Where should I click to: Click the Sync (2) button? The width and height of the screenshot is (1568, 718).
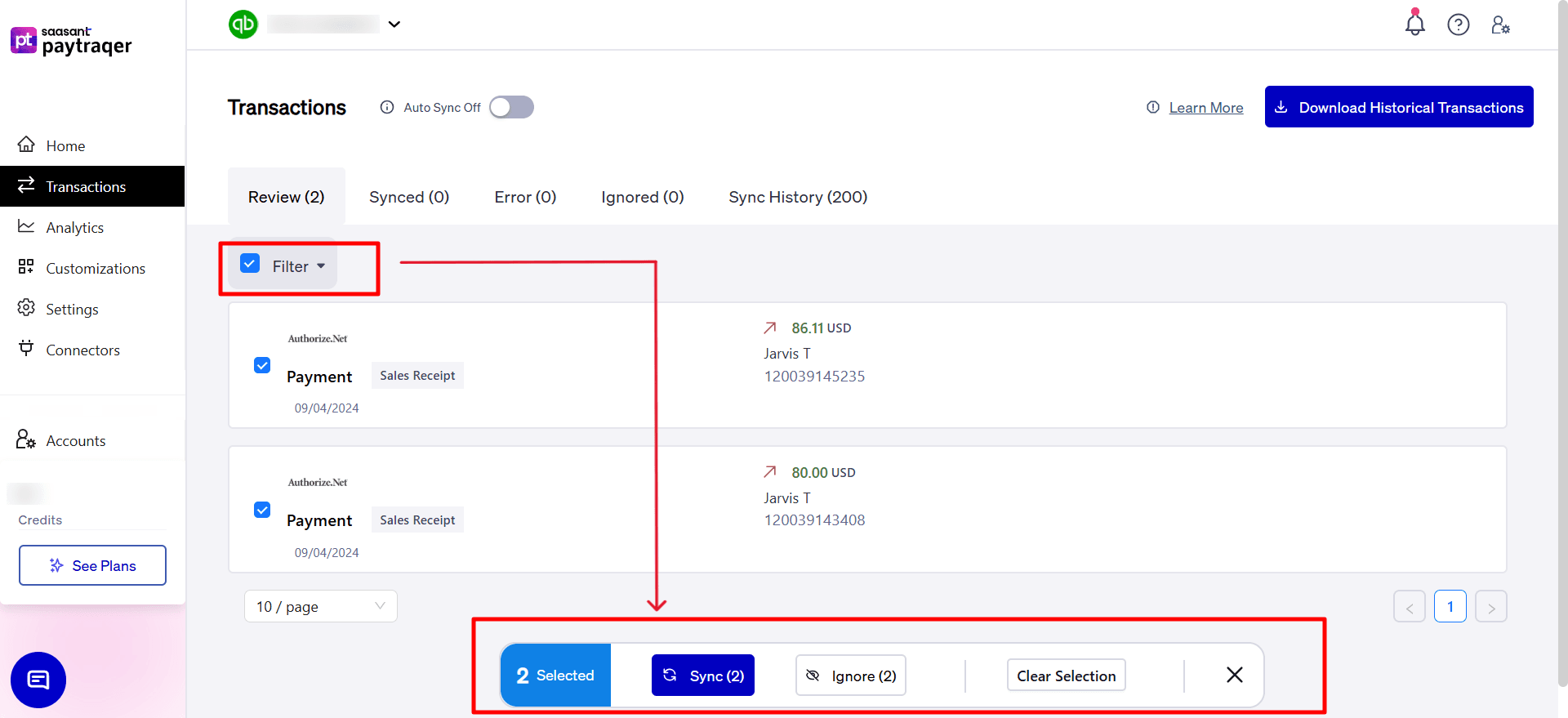pos(703,676)
